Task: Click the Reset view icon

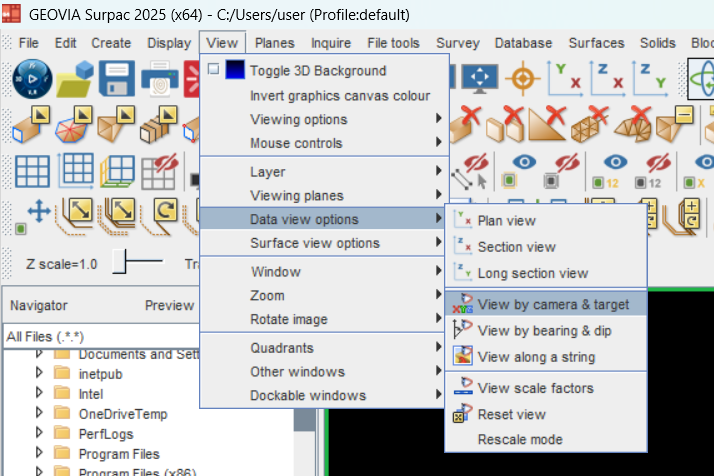Action: (463, 413)
